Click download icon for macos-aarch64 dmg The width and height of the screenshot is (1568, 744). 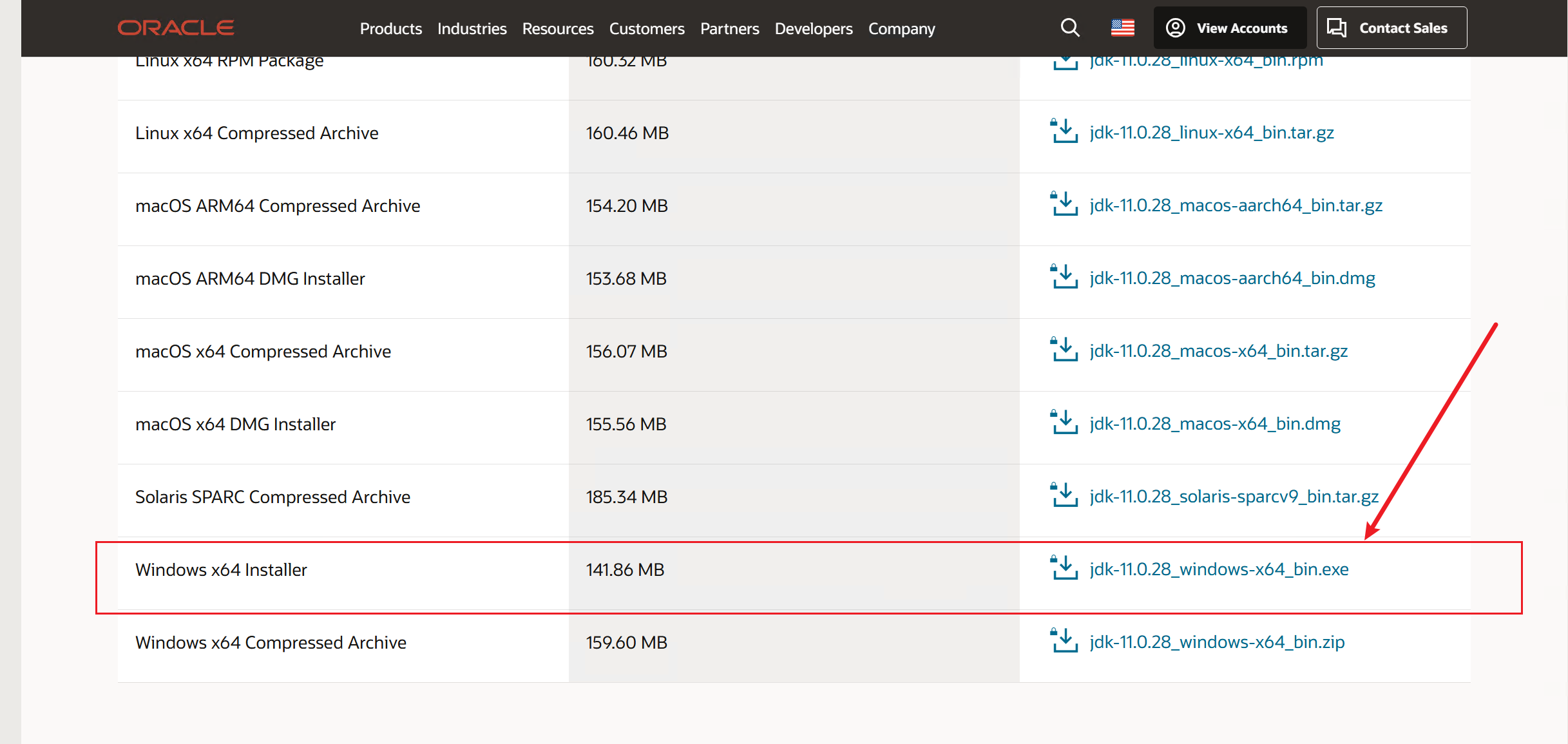pyautogui.click(x=1064, y=277)
